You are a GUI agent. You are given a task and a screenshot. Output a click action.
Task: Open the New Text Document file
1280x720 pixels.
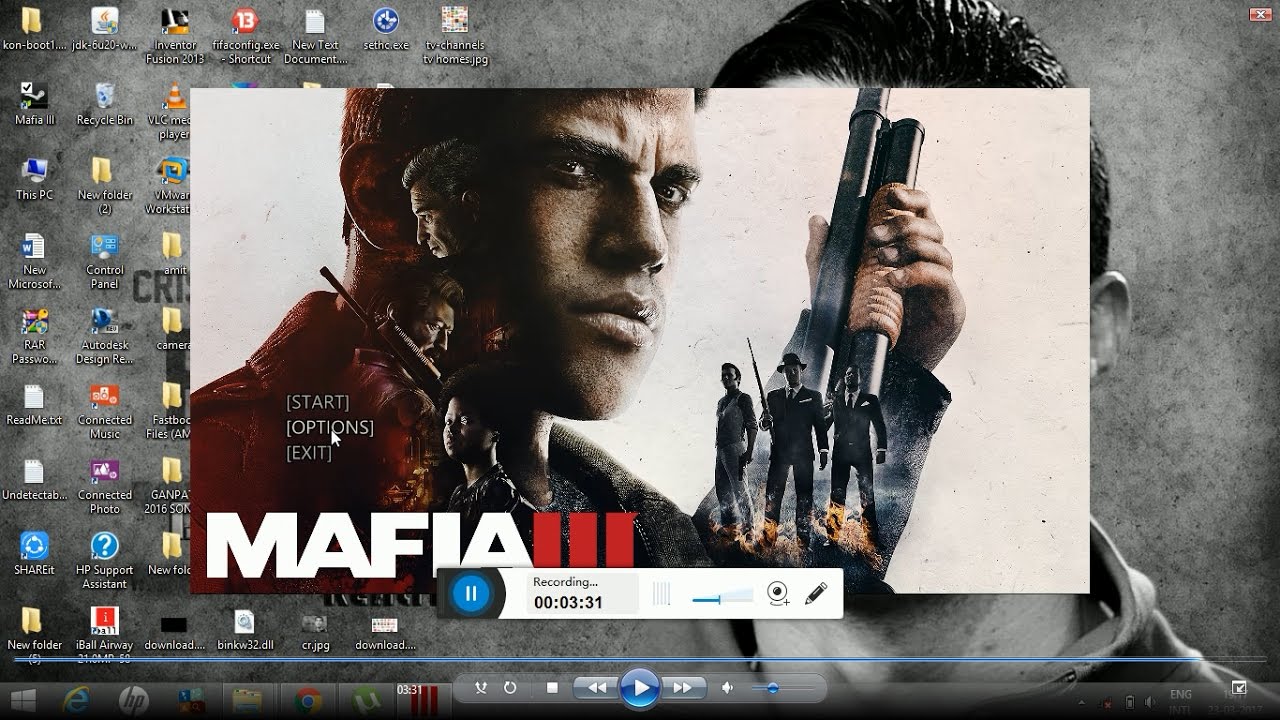click(x=315, y=36)
